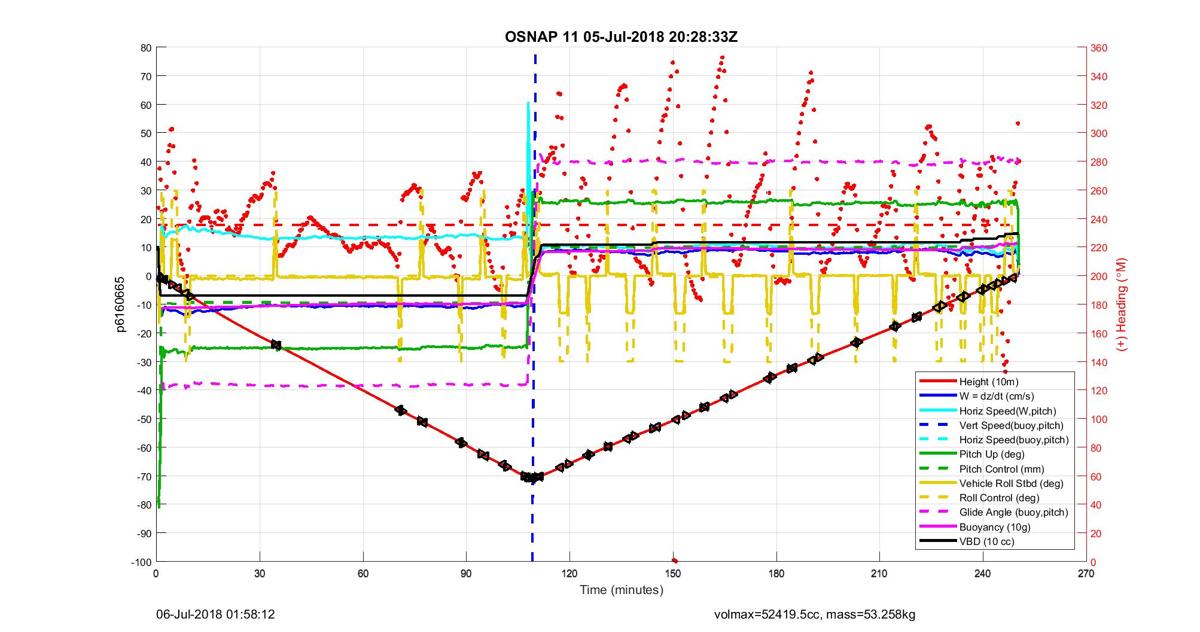Select the Pitch Up (deg) legend entry
Image resolution: width=1200 pixels, height=632 pixels.
point(996,454)
